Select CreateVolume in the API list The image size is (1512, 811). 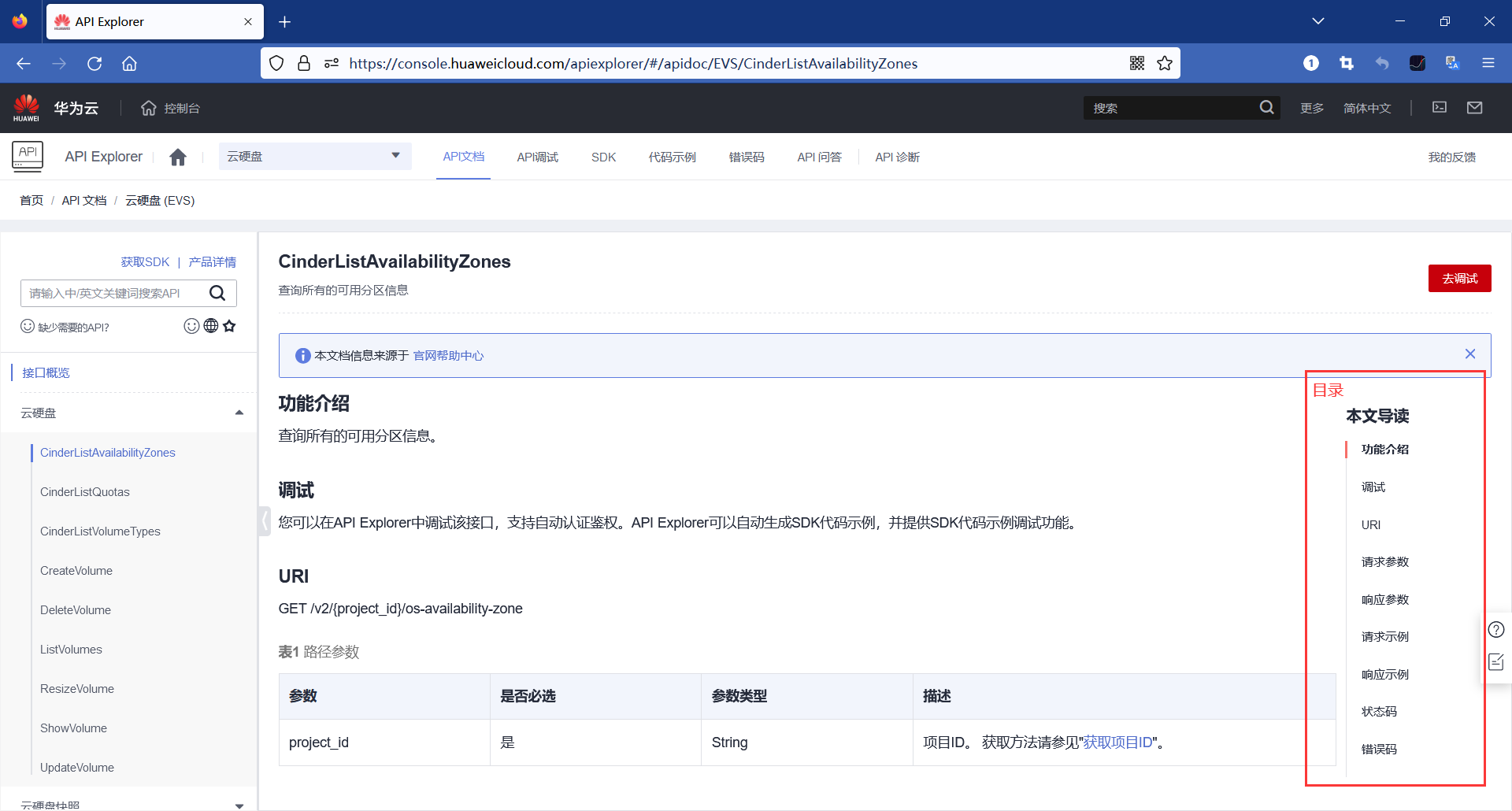[76, 571]
